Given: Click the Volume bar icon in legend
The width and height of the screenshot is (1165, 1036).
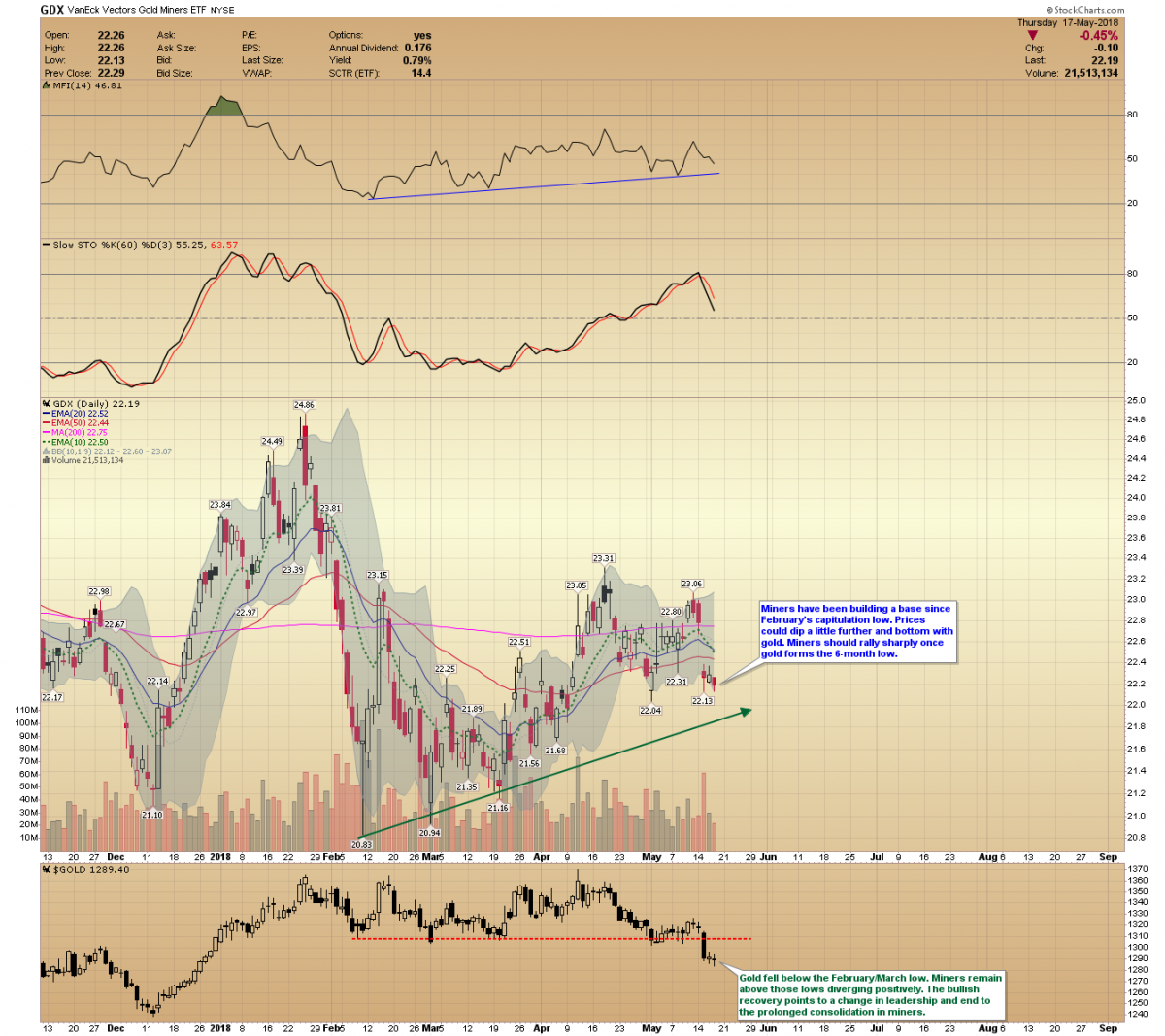Looking at the screenshot, I should tap(45, 460).
